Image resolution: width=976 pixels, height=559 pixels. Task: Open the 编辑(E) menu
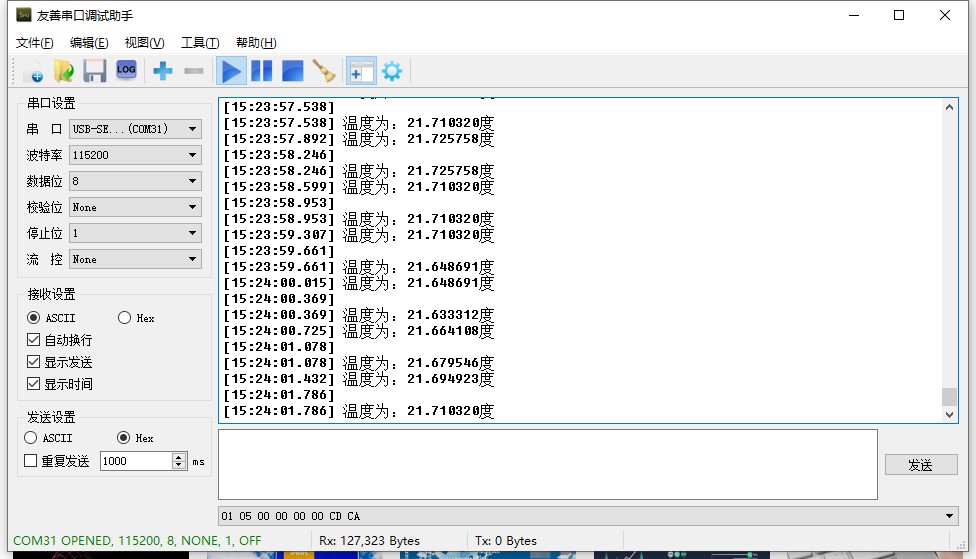(89, 42)
